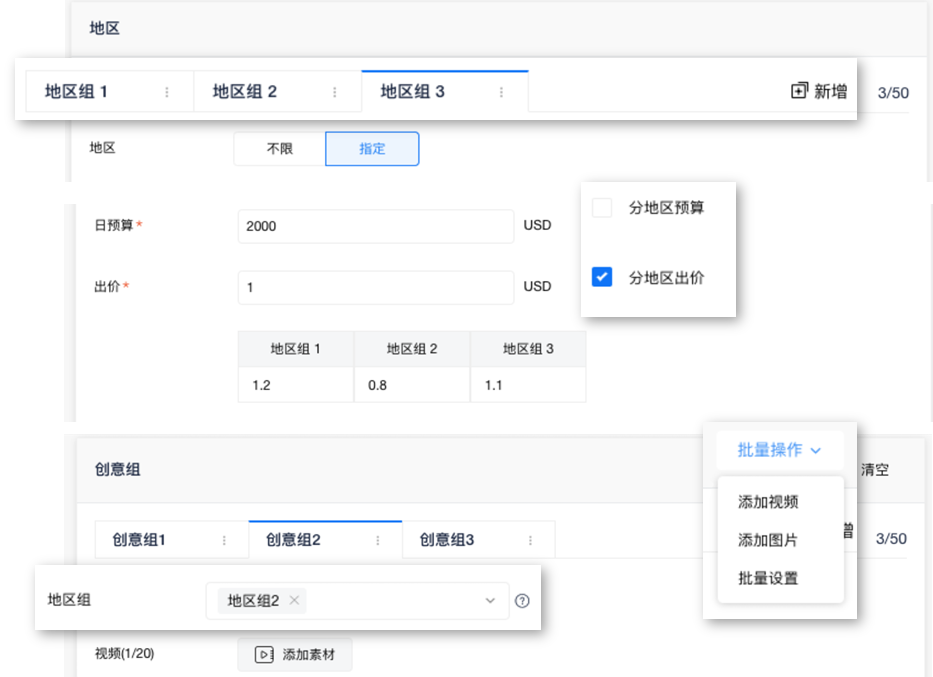Click the 新增 add icon to create region group
This screenshot has width=933, height=677.
[798, 91]
